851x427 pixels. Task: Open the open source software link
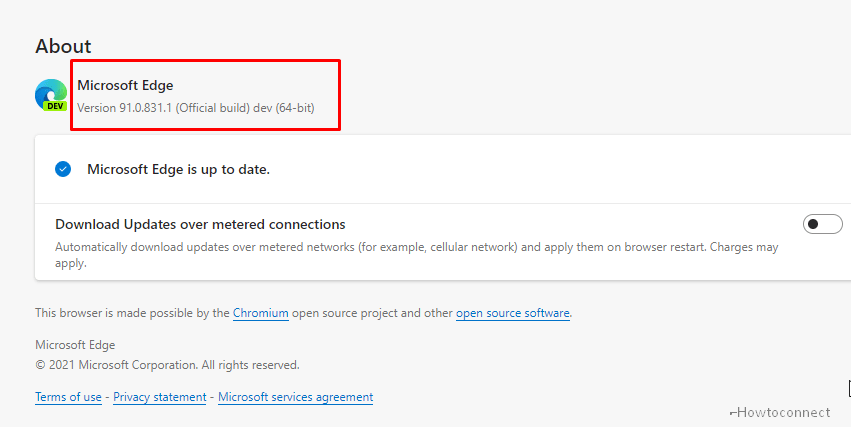click(x=513, y=313)
